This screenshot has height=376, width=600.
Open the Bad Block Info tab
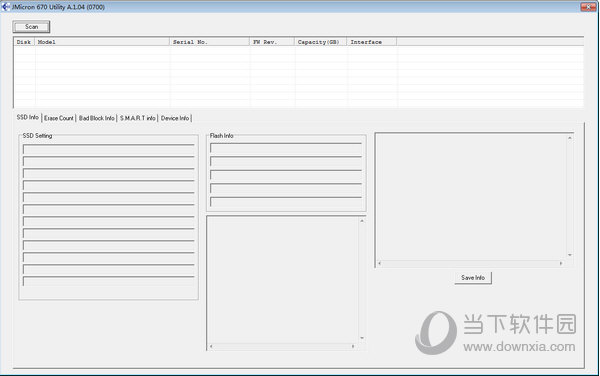[96, 118]
